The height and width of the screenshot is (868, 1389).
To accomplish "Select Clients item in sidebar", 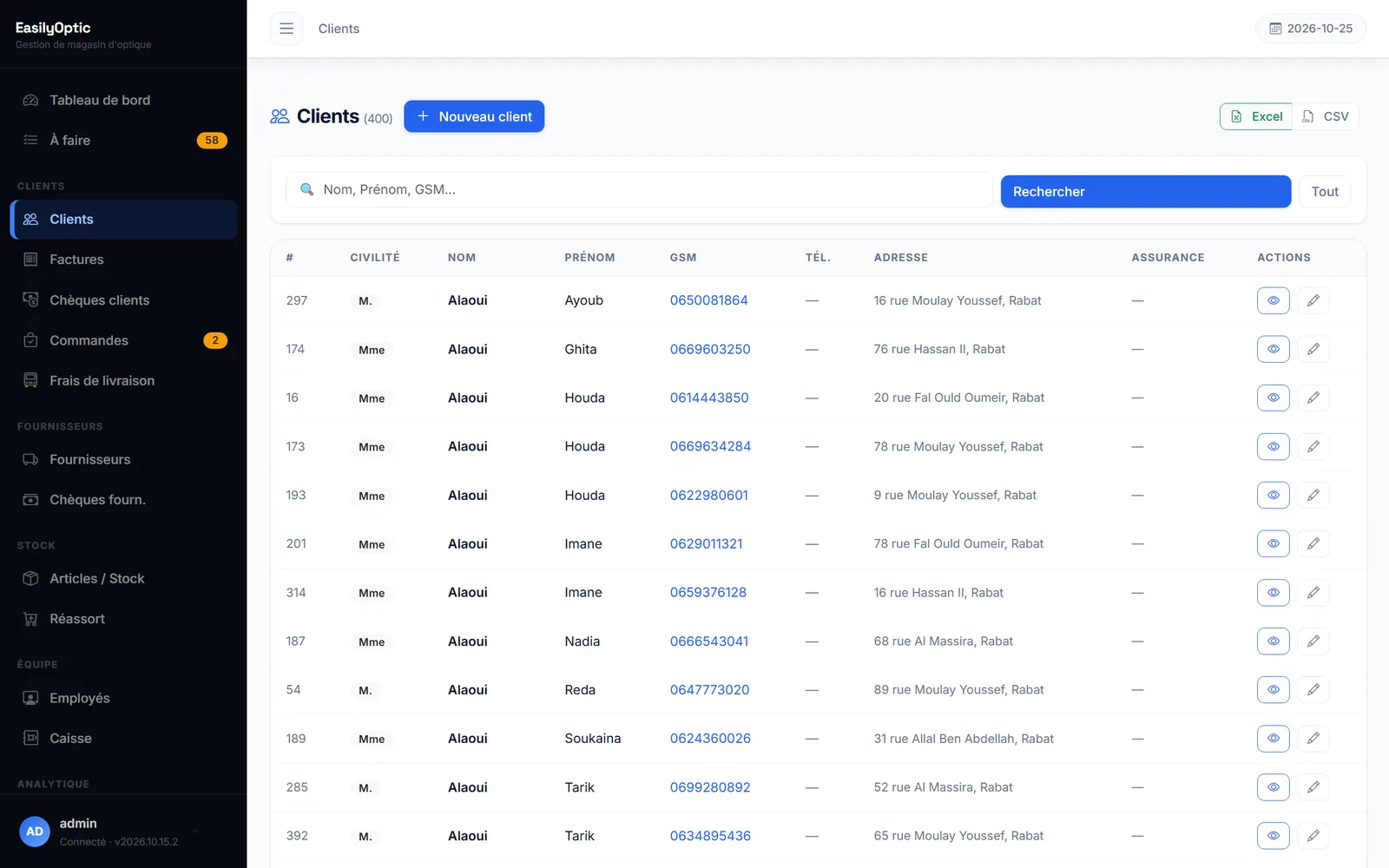I will [123, 220].
